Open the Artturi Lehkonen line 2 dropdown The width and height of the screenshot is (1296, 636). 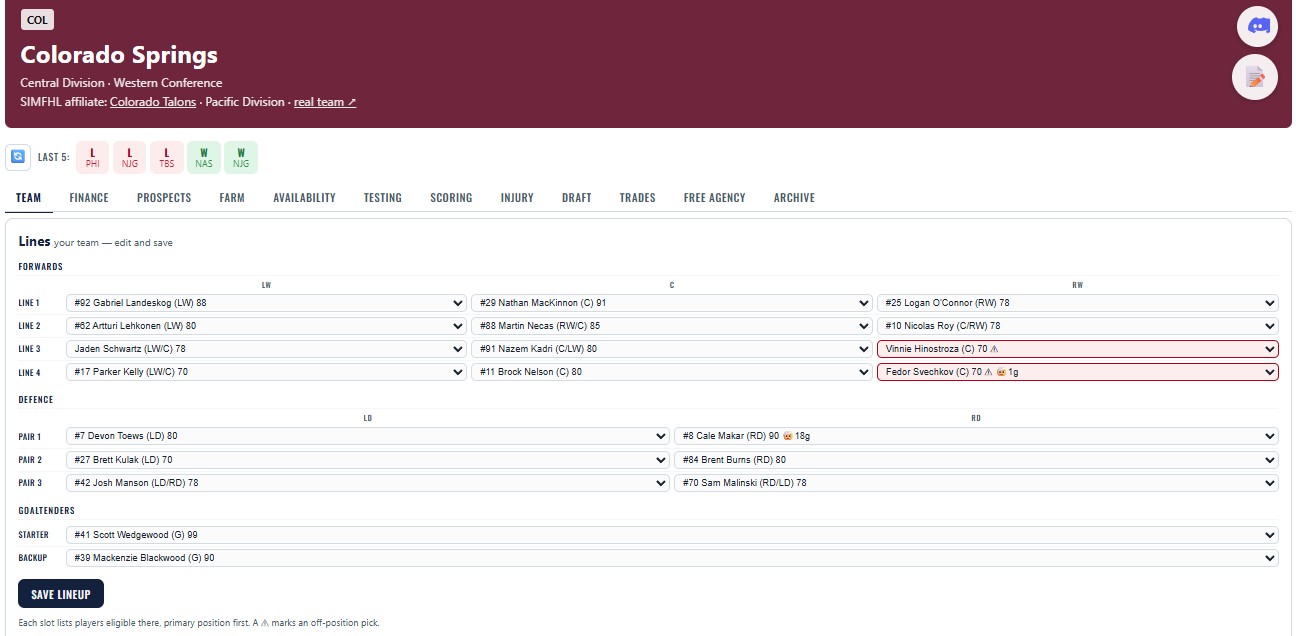[266, 326]
